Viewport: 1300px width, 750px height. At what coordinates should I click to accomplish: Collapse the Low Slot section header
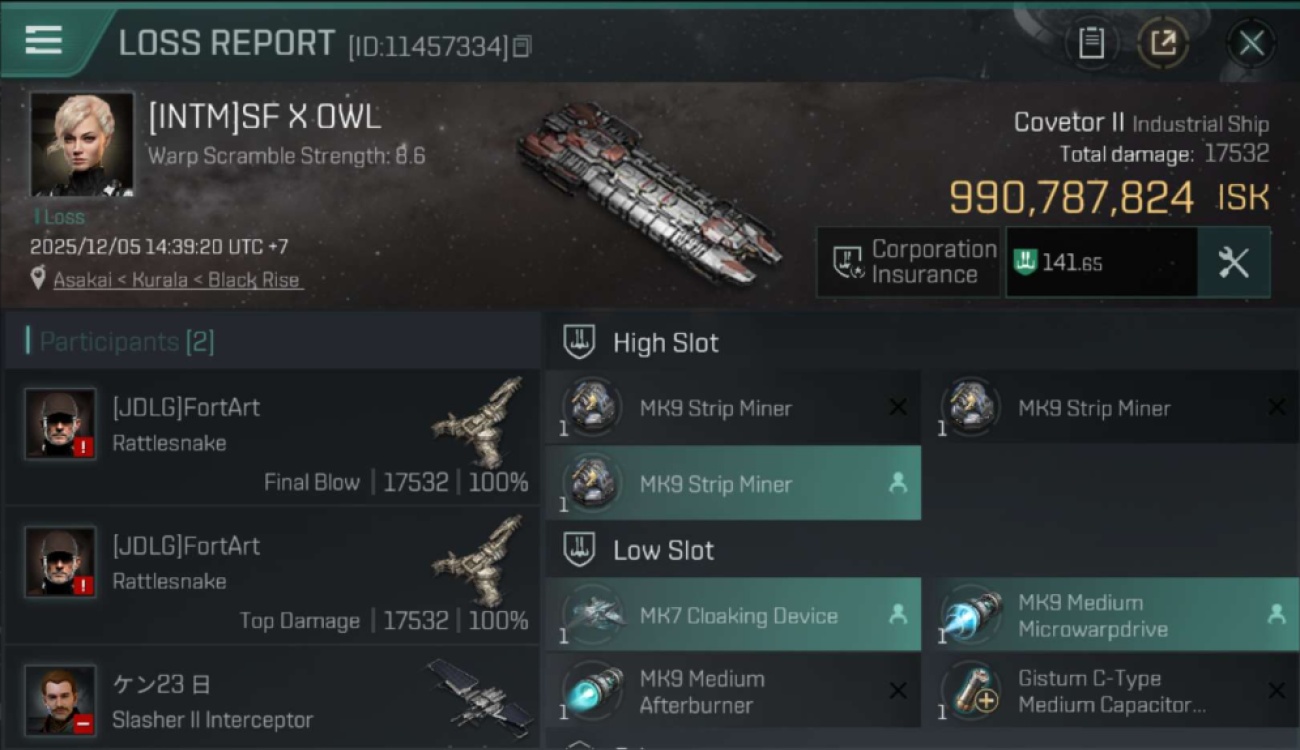pos(664,550)
